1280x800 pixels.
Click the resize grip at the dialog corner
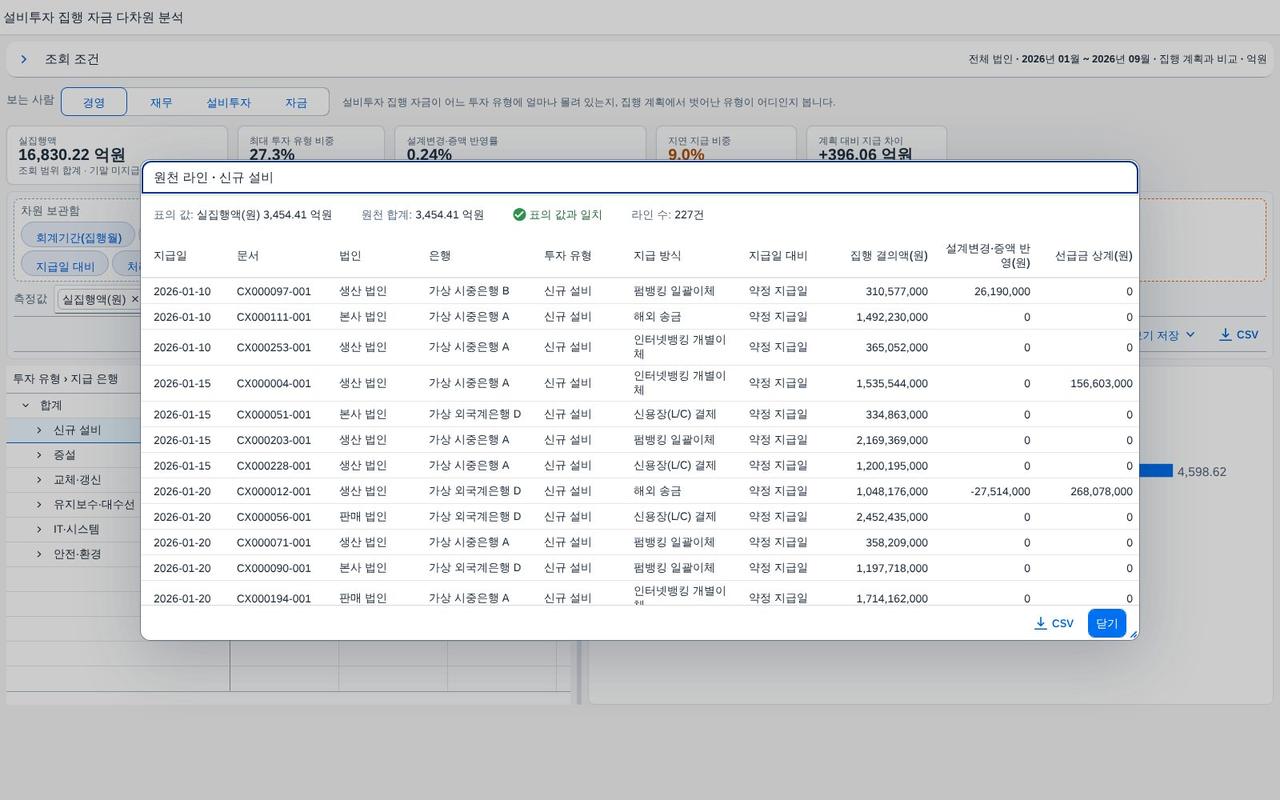(1133, 634)
